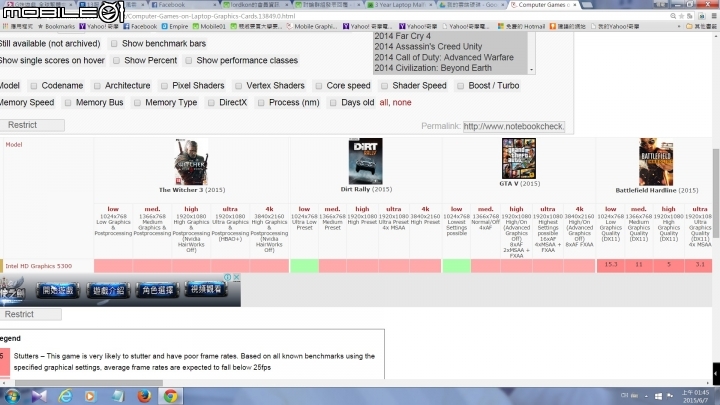Toggle Process (nm) checkbox
The height and width of the screenshot is (405, 720).
click(x=261, y=103)
